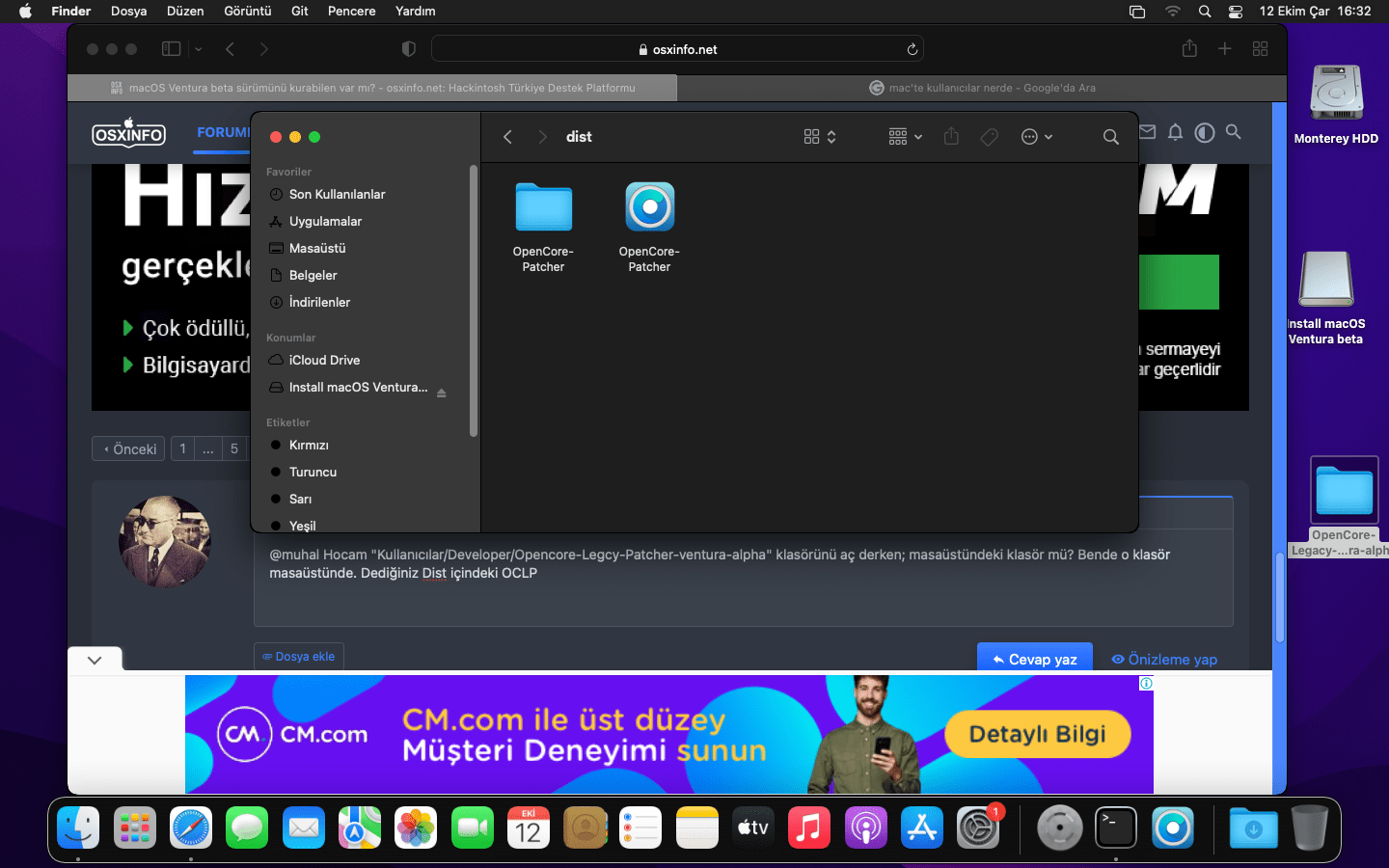Click the Önizleme yap link

[x=1164, y=660]
